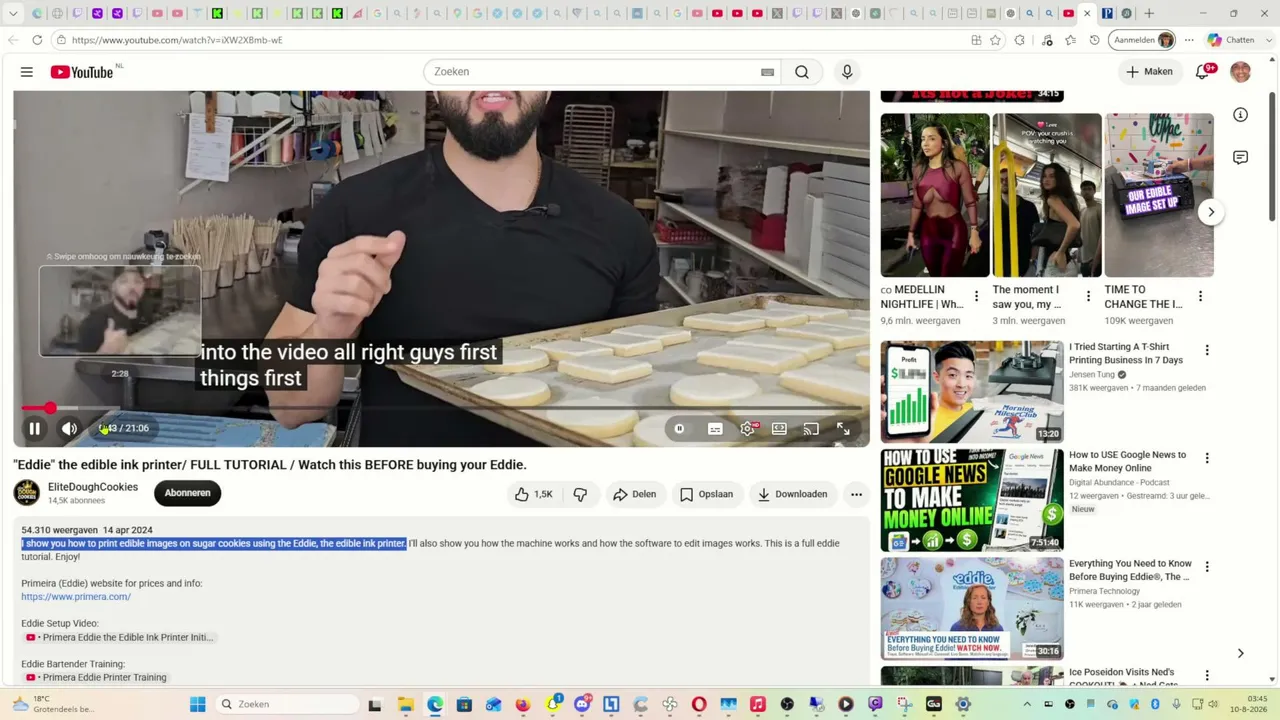Open the browser extensions puzzle icon
Viewport: 1280px width, 720px height.
(x=1019, y=40)
